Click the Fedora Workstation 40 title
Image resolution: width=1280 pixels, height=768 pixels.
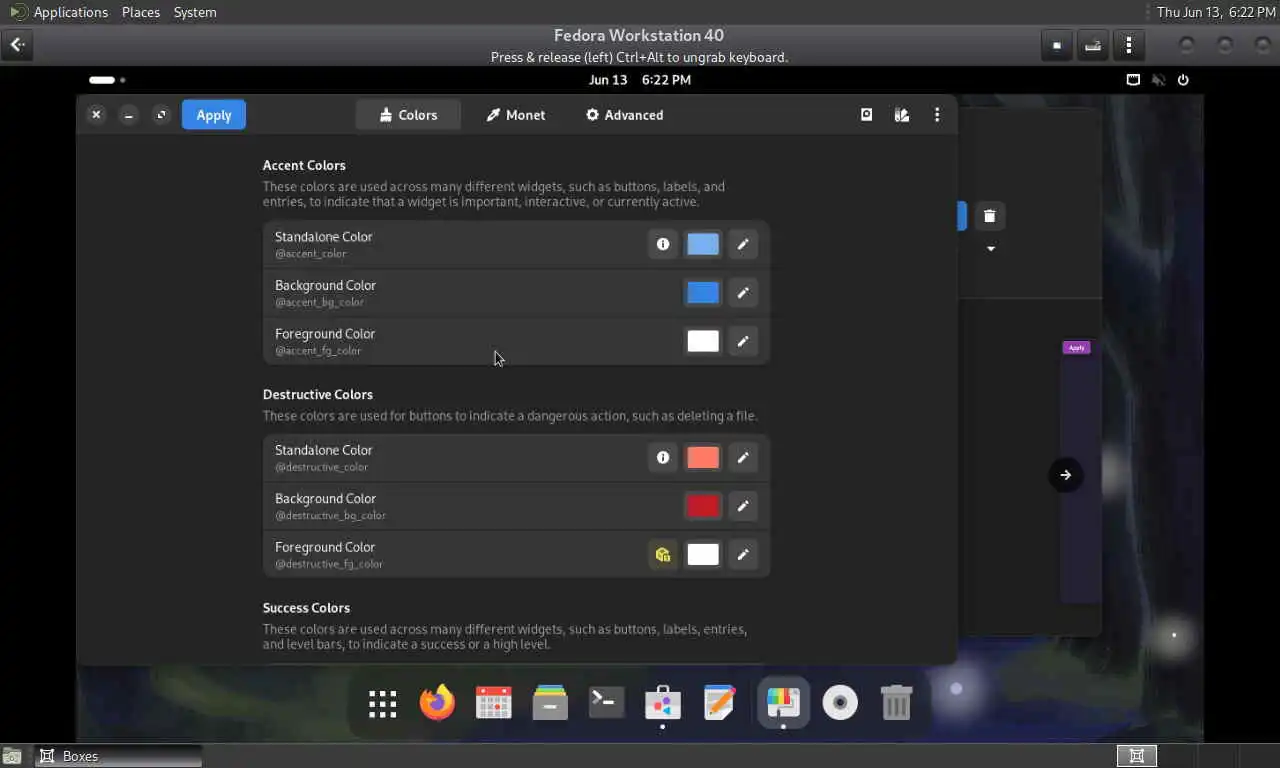click(639, 35)
